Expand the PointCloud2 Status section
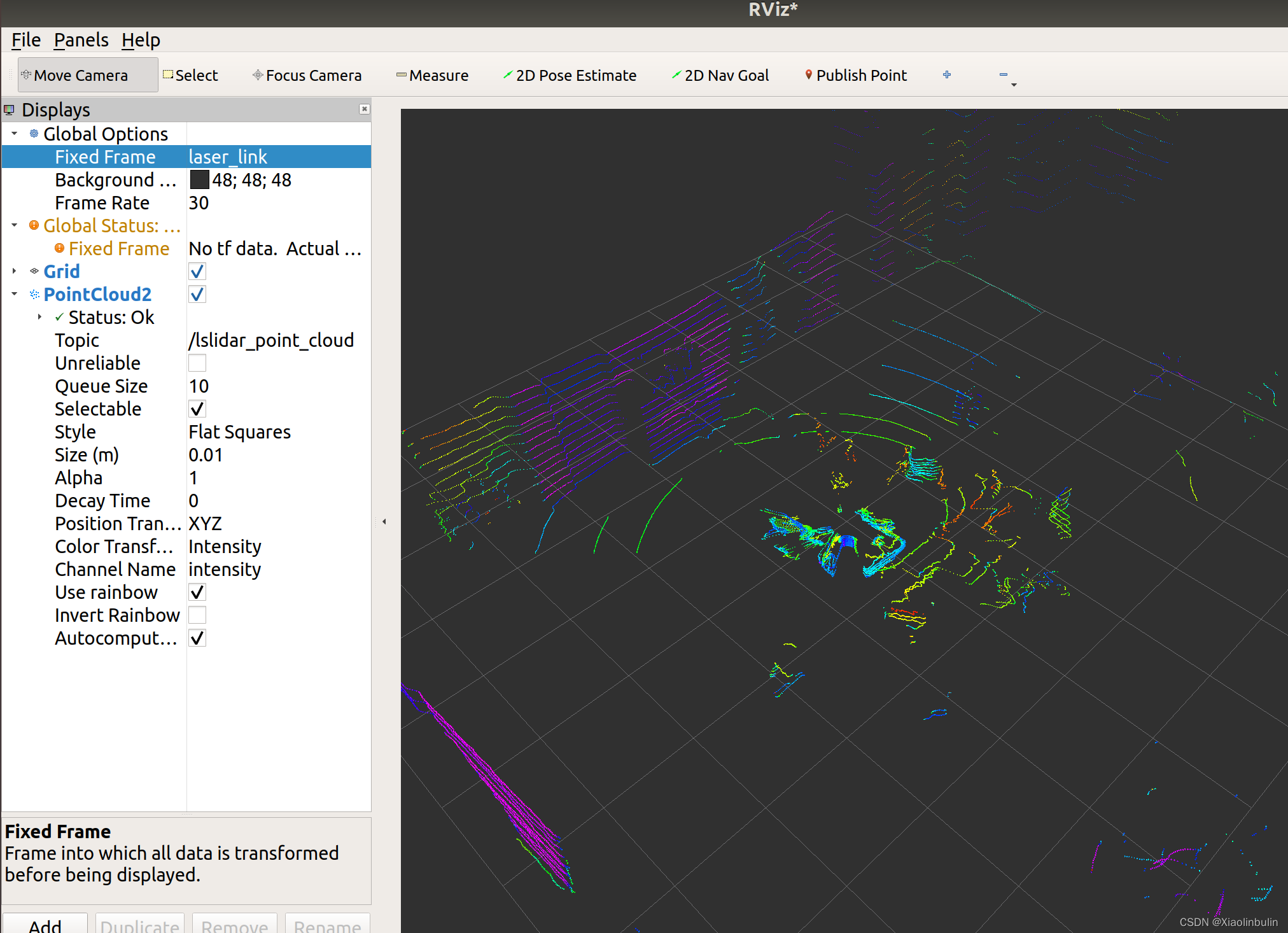Viewport: 1288px width, 933px height. click(36, 317)
